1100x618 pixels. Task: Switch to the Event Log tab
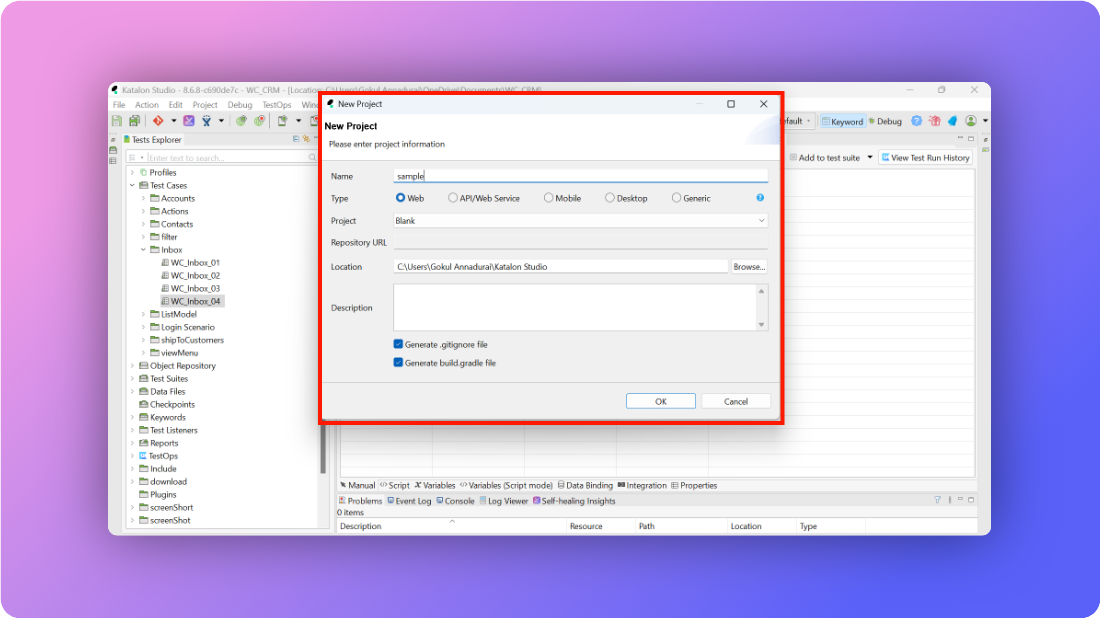point(414,500)
